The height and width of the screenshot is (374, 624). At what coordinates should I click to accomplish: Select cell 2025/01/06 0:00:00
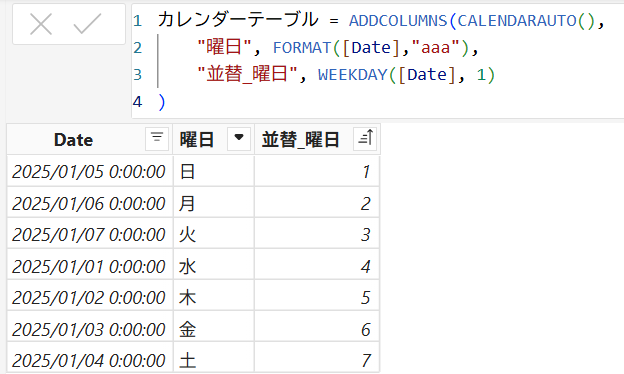(90, 203)
